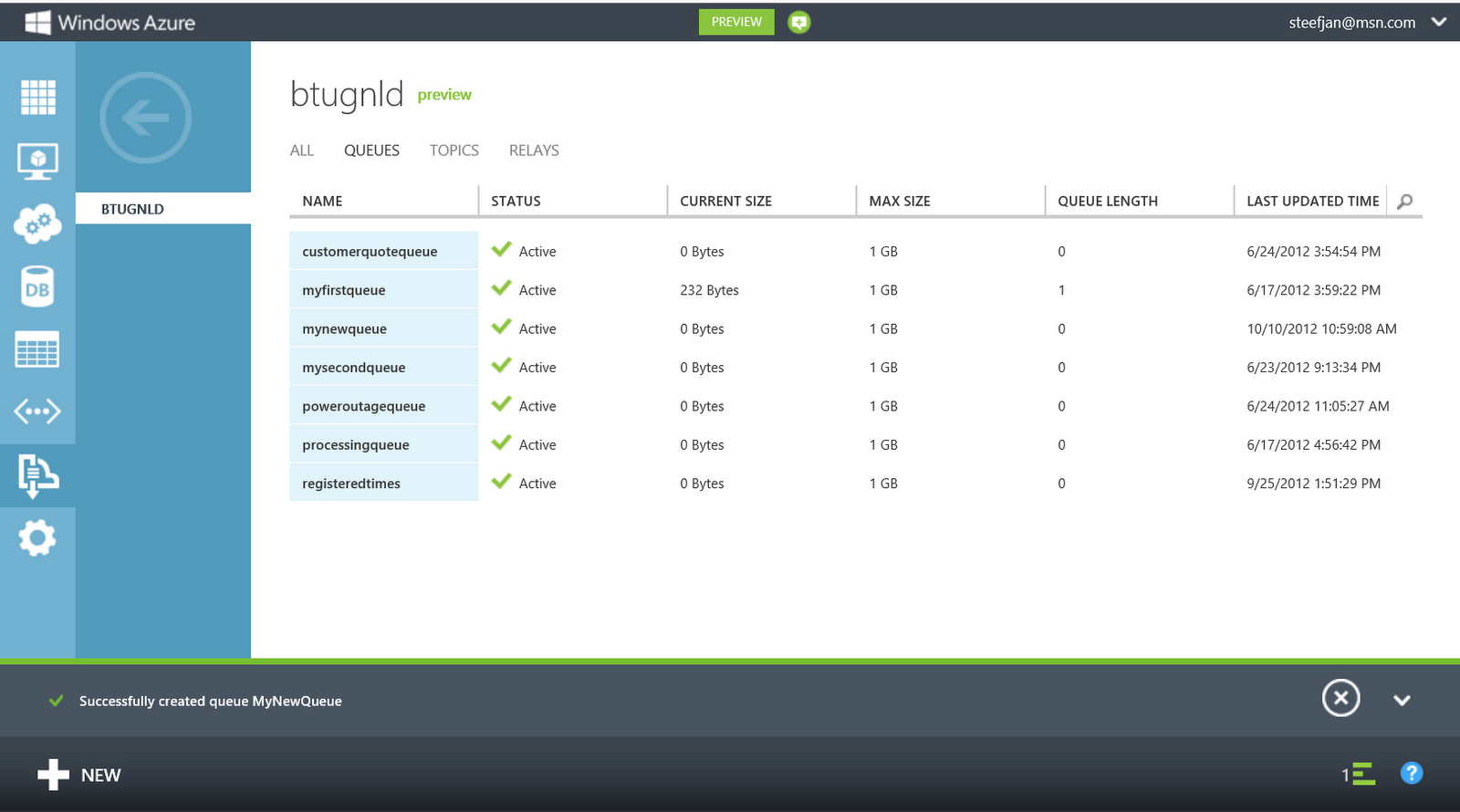Open customerquotequeue queue
Image resolution: width=1460 pixels, height=812 pixels.
pyautogui.click(x=370, y=252)
